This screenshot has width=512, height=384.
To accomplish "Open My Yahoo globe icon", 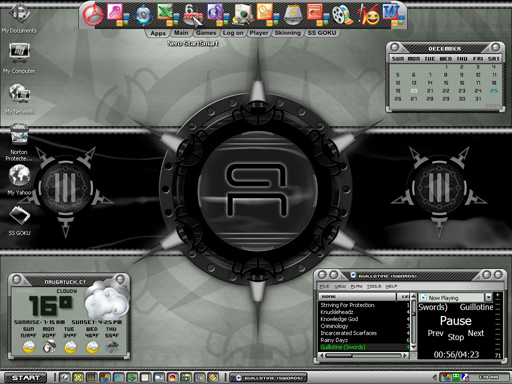I will [x=19, y=180].
